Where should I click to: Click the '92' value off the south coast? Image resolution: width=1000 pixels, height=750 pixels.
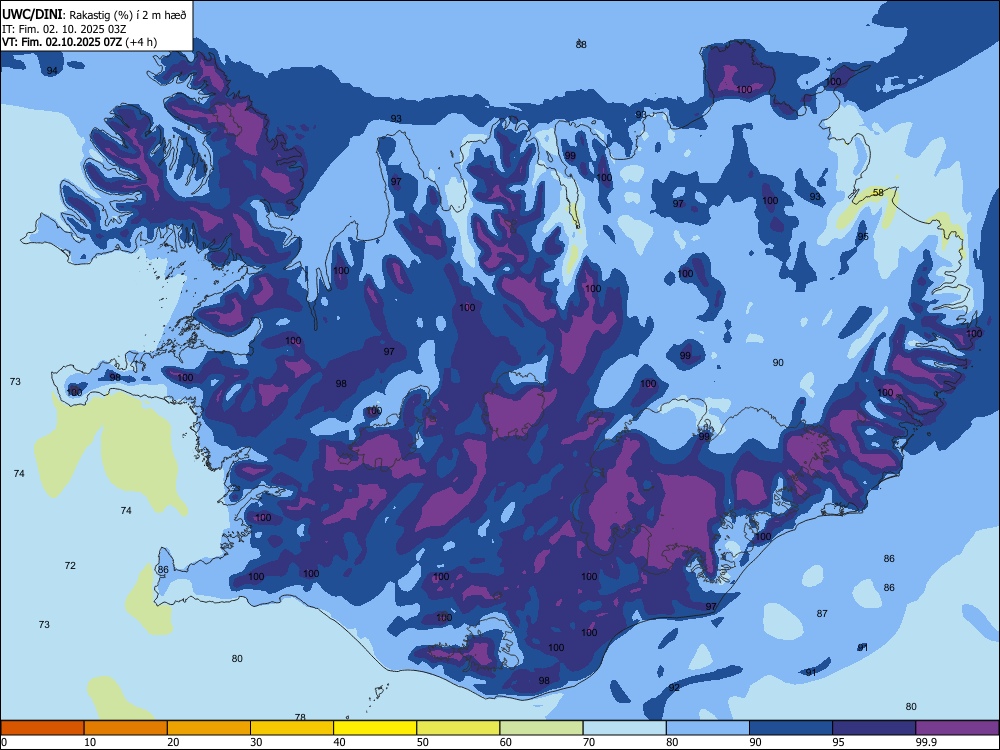point(674,688)
